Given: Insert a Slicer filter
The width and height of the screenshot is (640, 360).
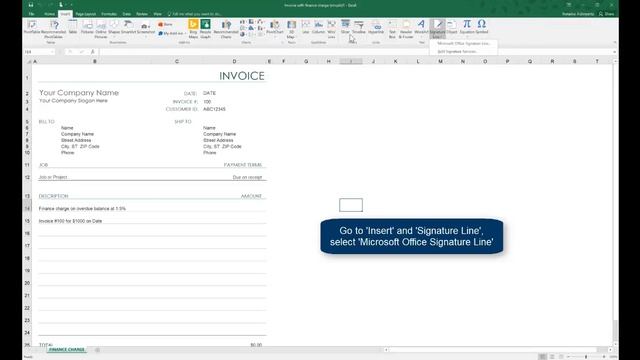Looking at the screenshot, I should (345, 27).
